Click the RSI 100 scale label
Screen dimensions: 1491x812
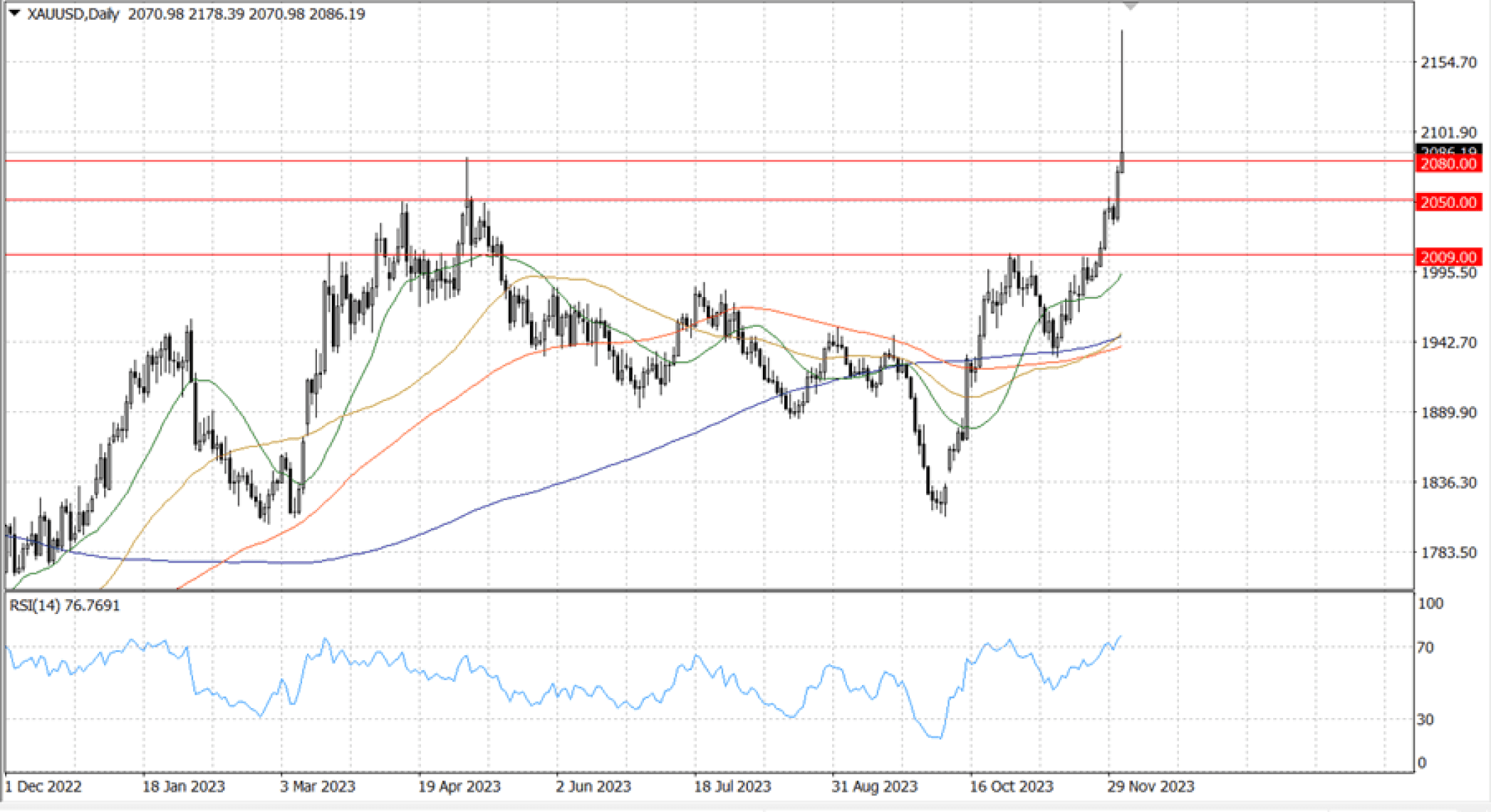click(1430, 603)
